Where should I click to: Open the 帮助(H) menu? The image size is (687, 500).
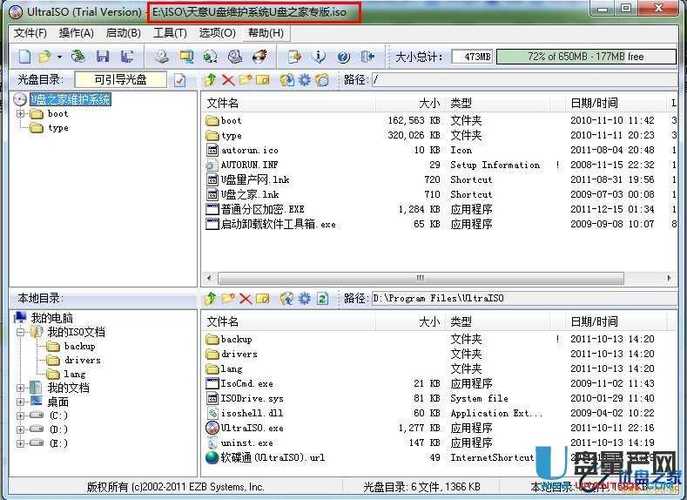[266, 33]
